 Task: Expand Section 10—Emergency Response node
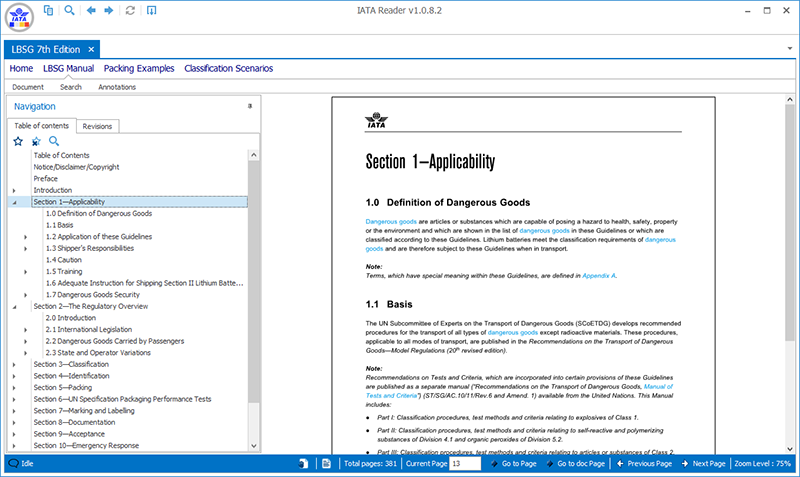[x=14, y=446]
